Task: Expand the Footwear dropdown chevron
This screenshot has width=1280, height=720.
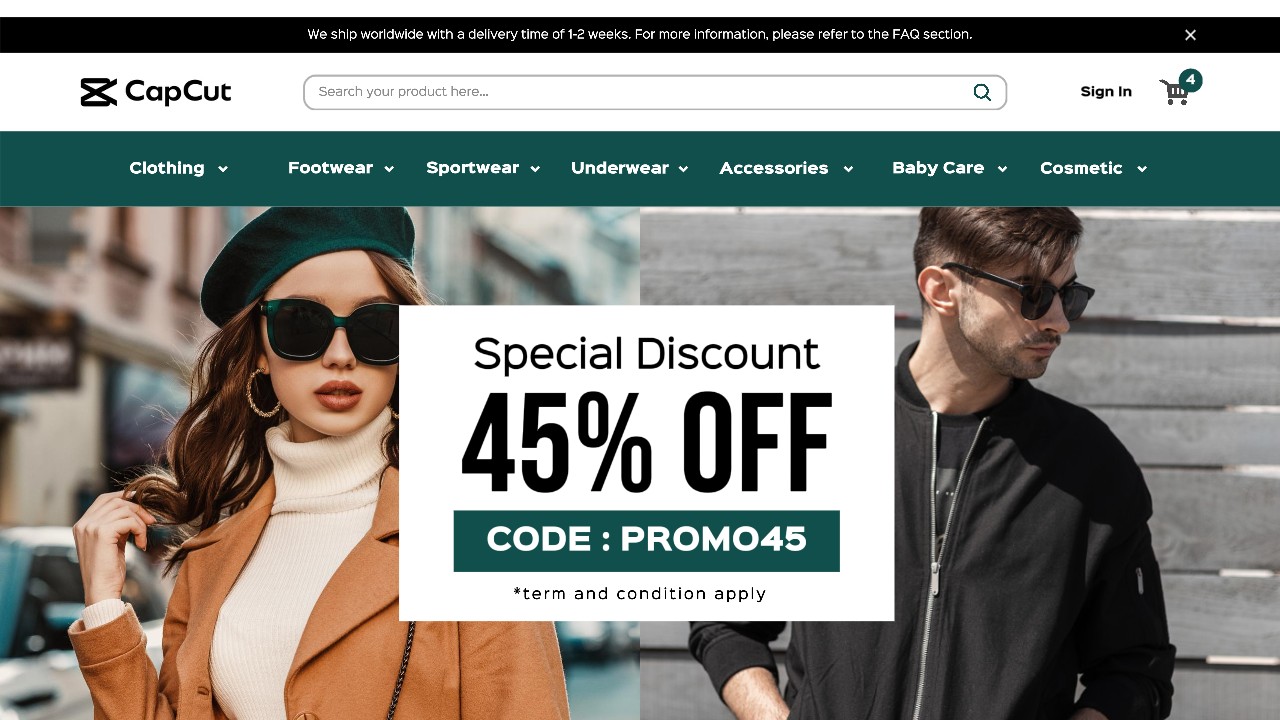Action: [389, 169]
